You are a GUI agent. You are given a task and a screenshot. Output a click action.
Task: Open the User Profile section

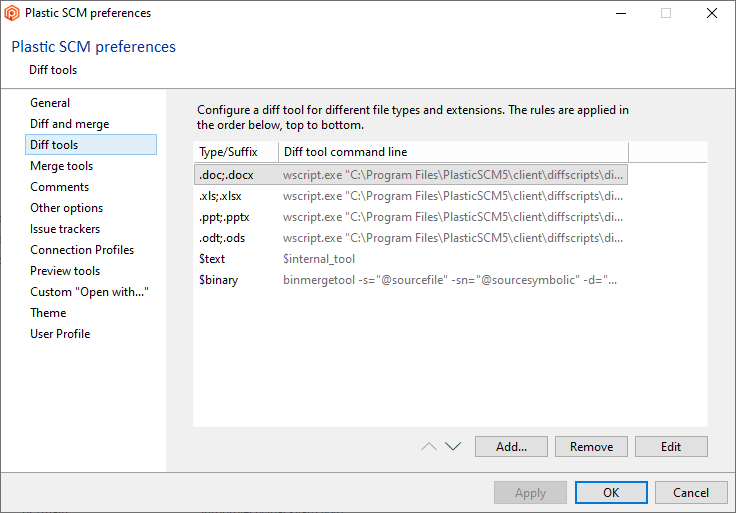(x=60, y=334)
